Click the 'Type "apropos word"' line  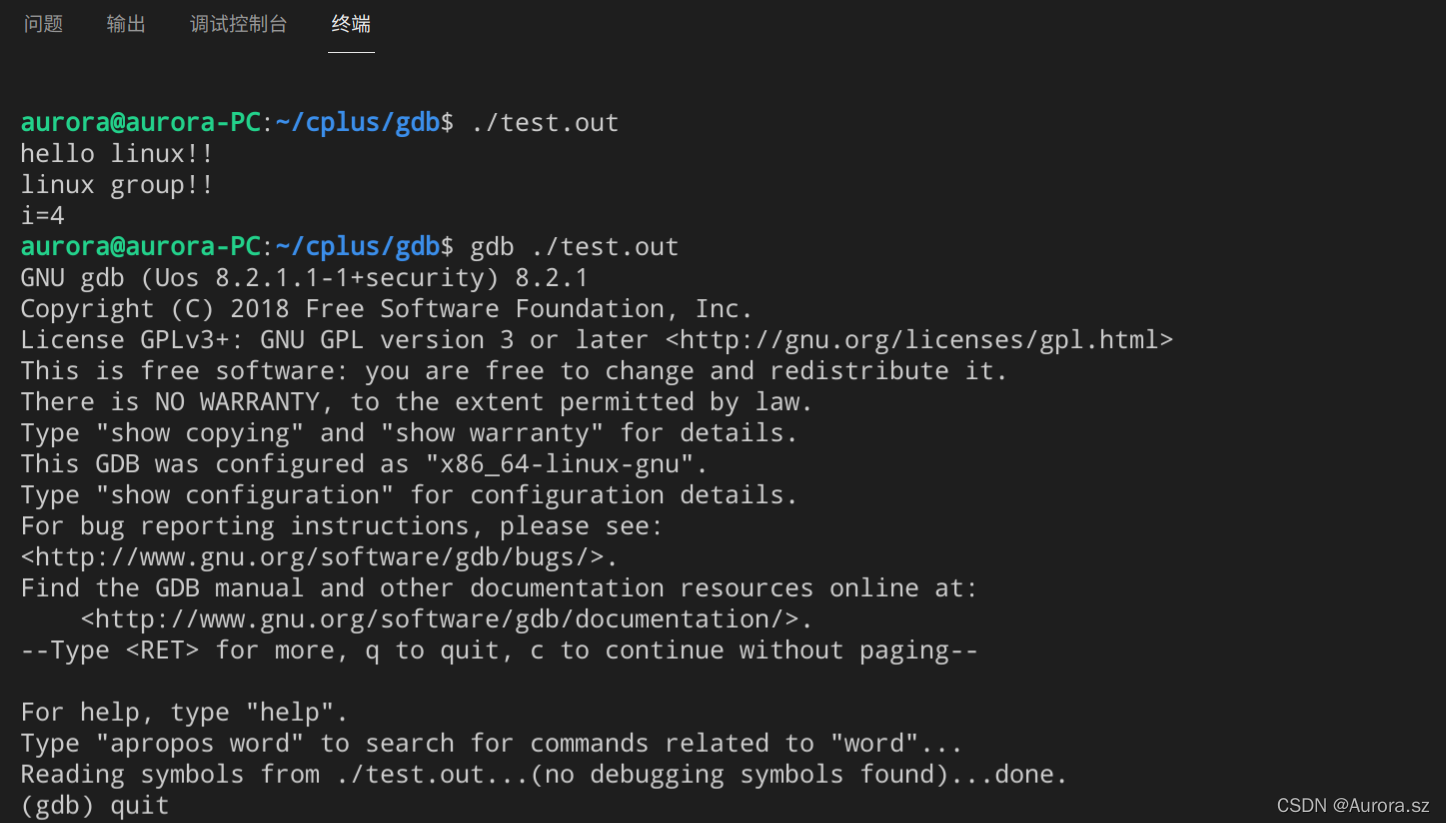tap(491, 743)
